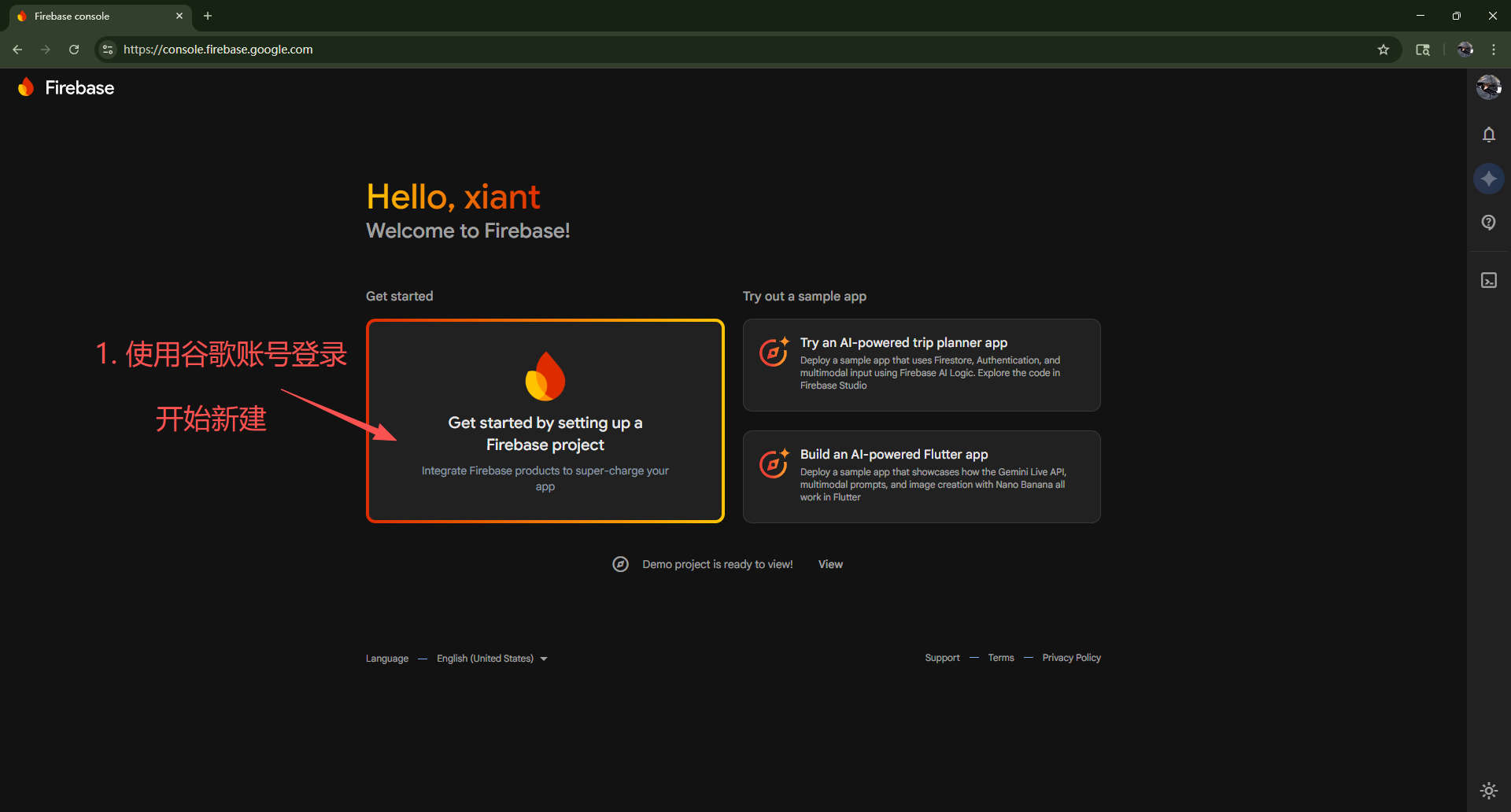The image size is (1511, 812).
Task: Open the notifications bell
Action: point(1488,135)
